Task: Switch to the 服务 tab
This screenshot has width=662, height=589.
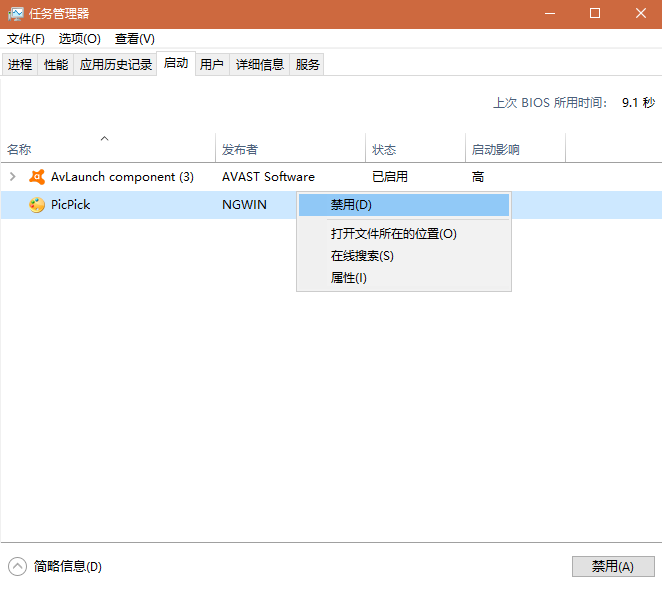Action: (x=307, y=65)
